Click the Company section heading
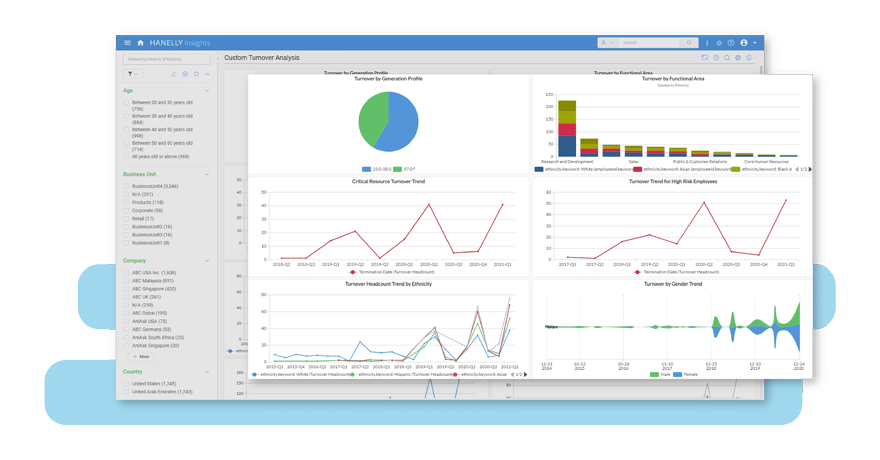The height and width of the screenshot is (460, 880). (134, 261)
